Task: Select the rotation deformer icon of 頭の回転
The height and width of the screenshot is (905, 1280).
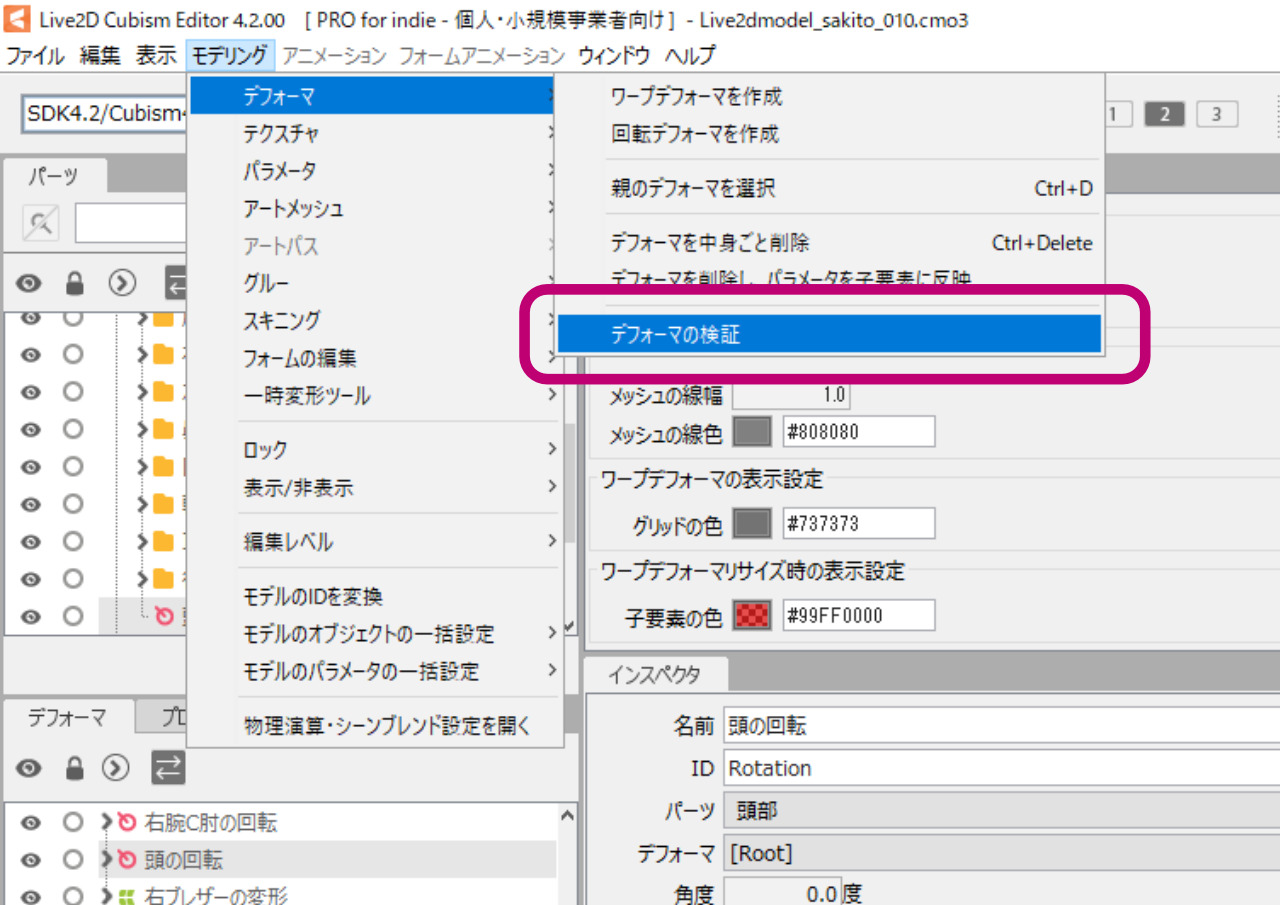Action: 127,860
